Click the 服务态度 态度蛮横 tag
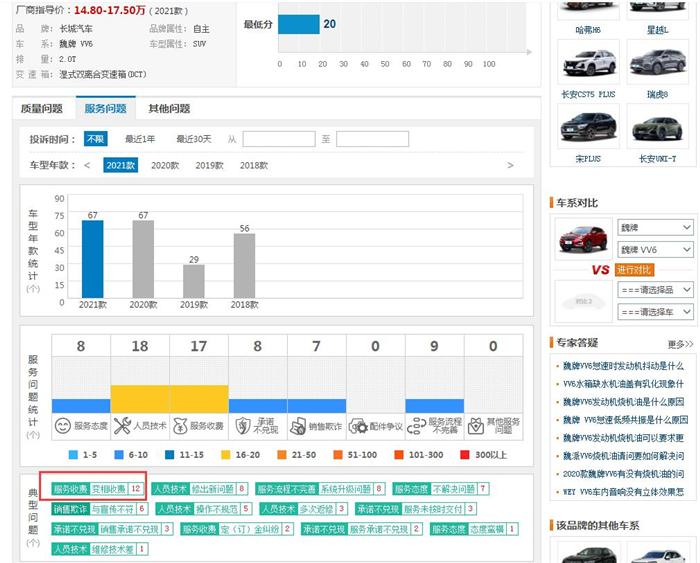 tap(474, 529)
